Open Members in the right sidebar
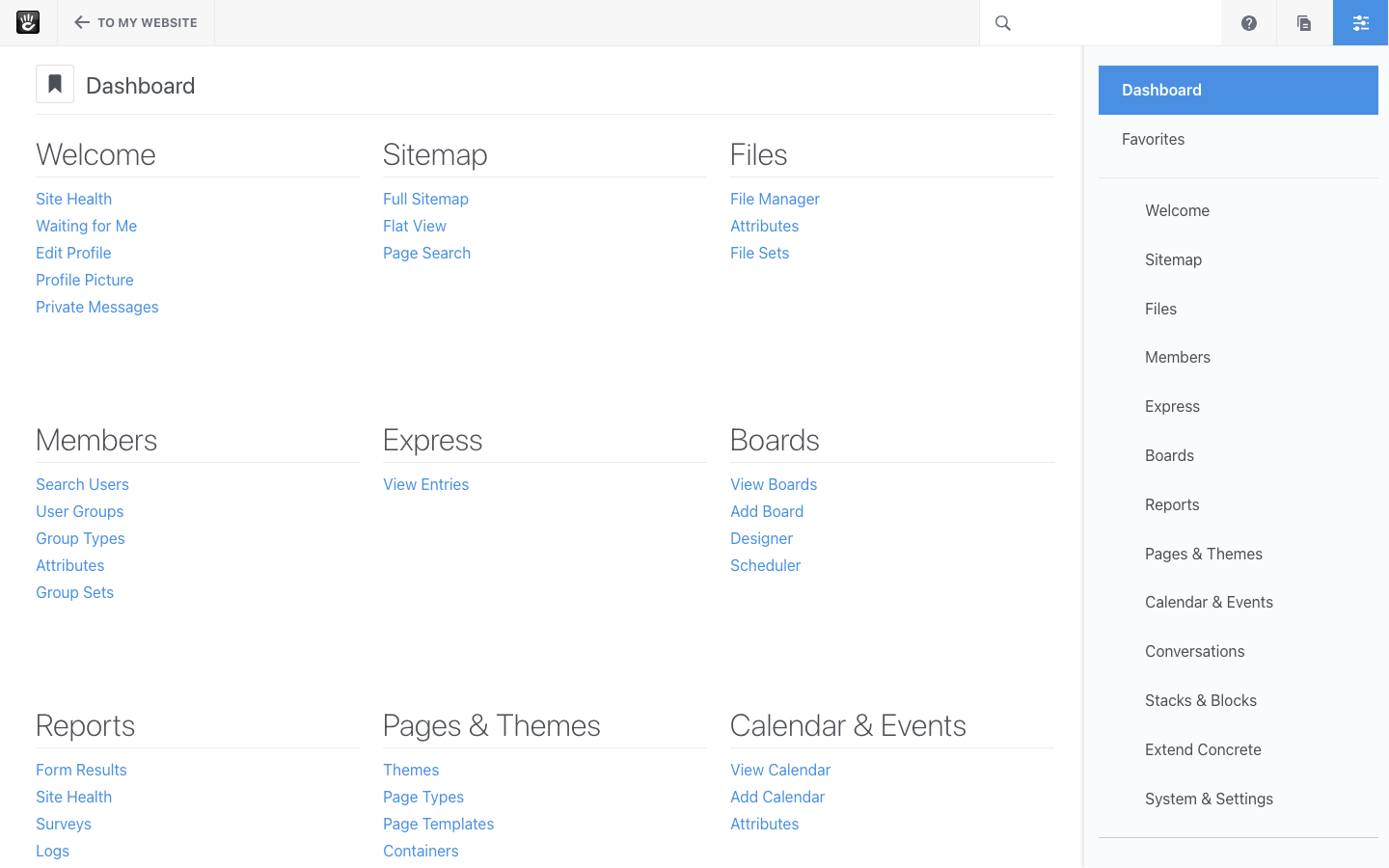 [1177, 357]
